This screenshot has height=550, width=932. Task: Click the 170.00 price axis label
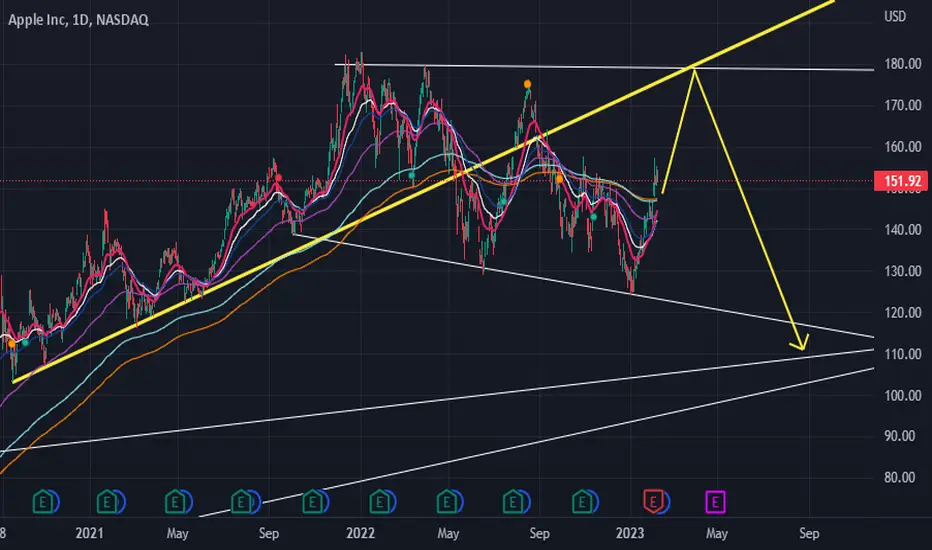coord(903,105)
